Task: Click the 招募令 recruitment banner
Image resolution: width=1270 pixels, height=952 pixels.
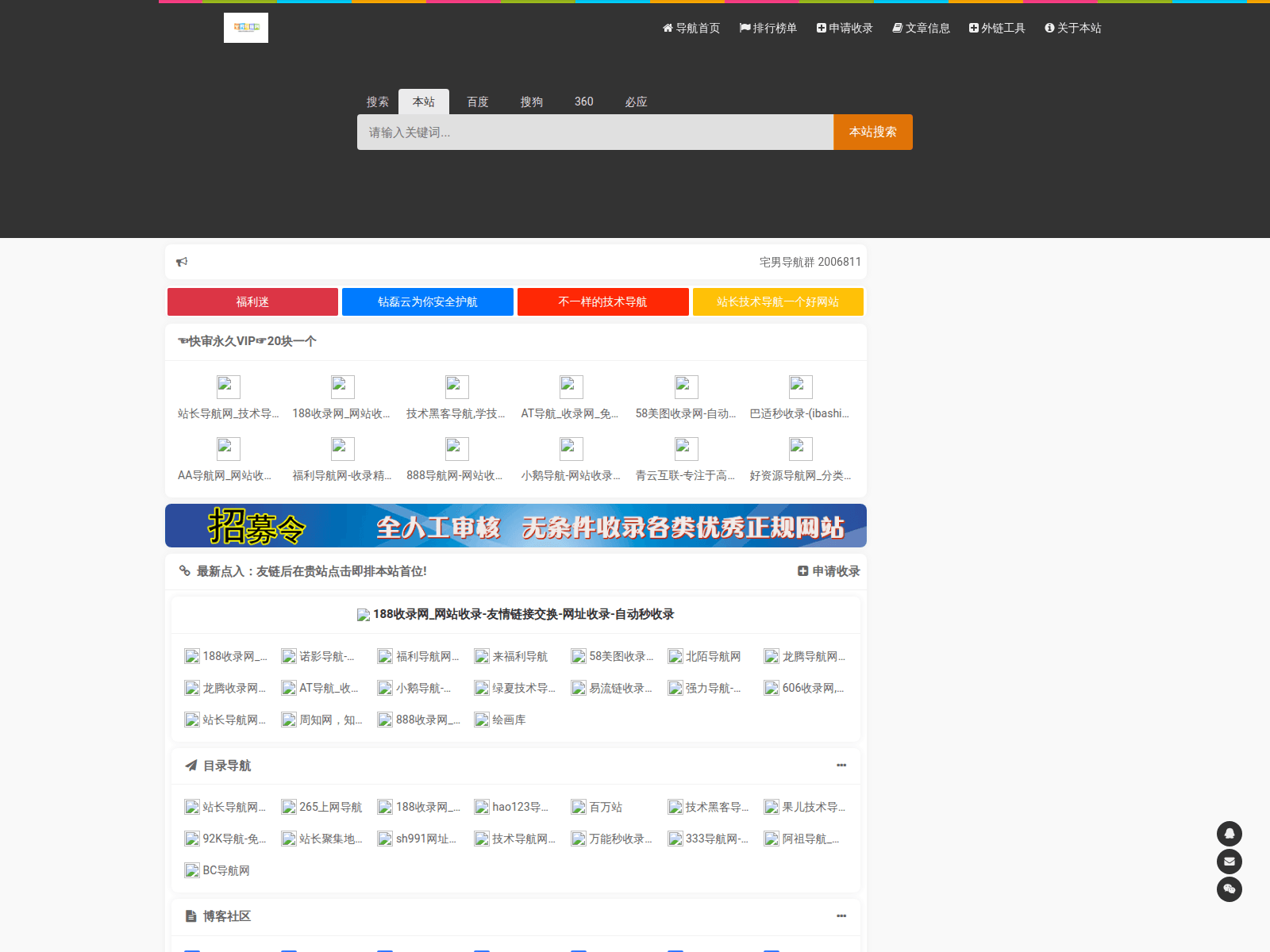Action: click(x=516, y=526)
